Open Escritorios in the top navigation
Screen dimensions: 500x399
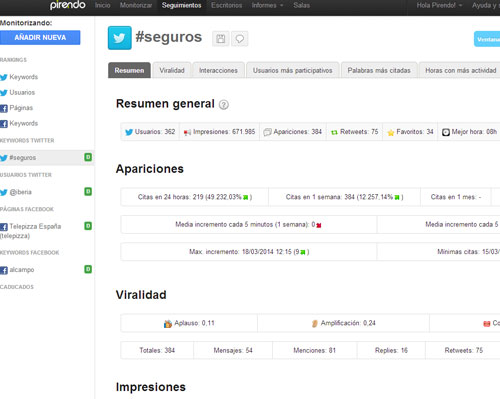[227, 5]
